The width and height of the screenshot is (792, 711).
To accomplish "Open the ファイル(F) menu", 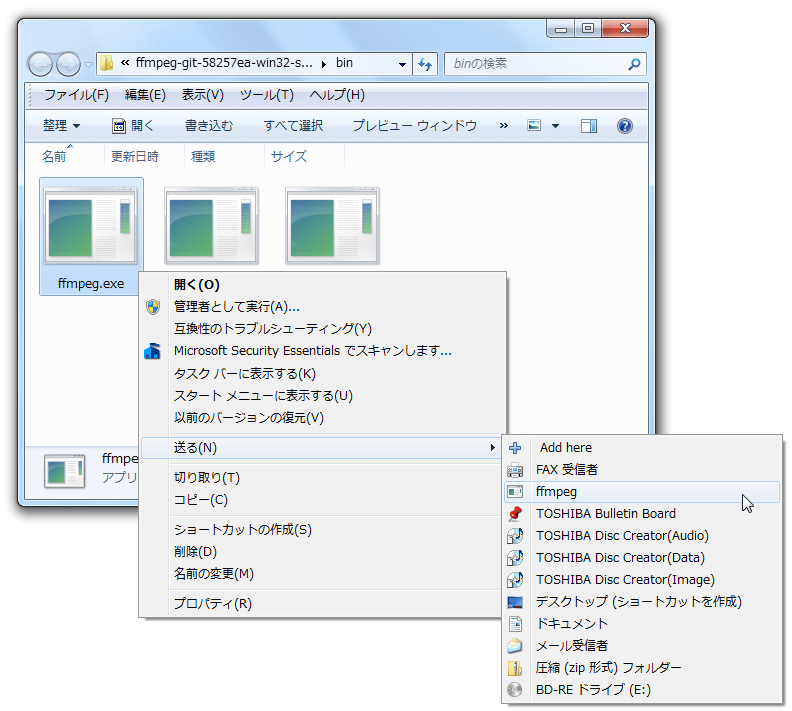I will (x=76, y=95).
